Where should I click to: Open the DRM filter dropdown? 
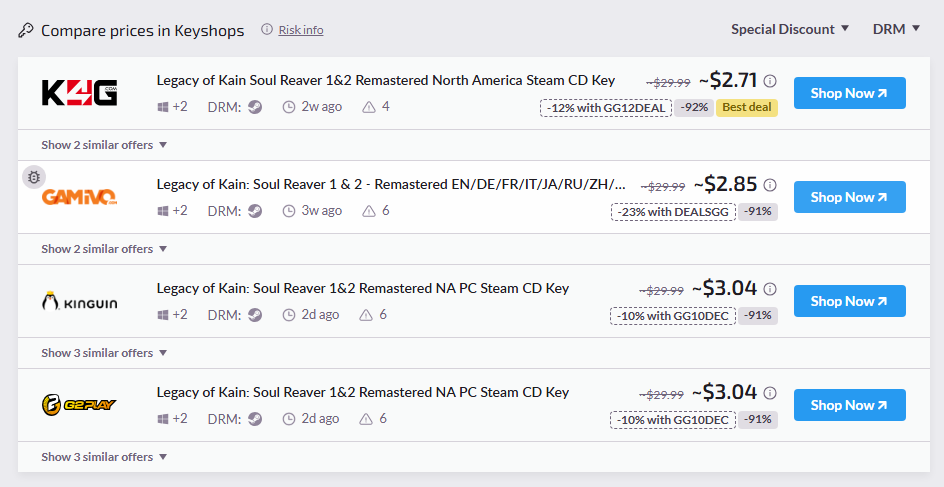(x=896, y=29)
